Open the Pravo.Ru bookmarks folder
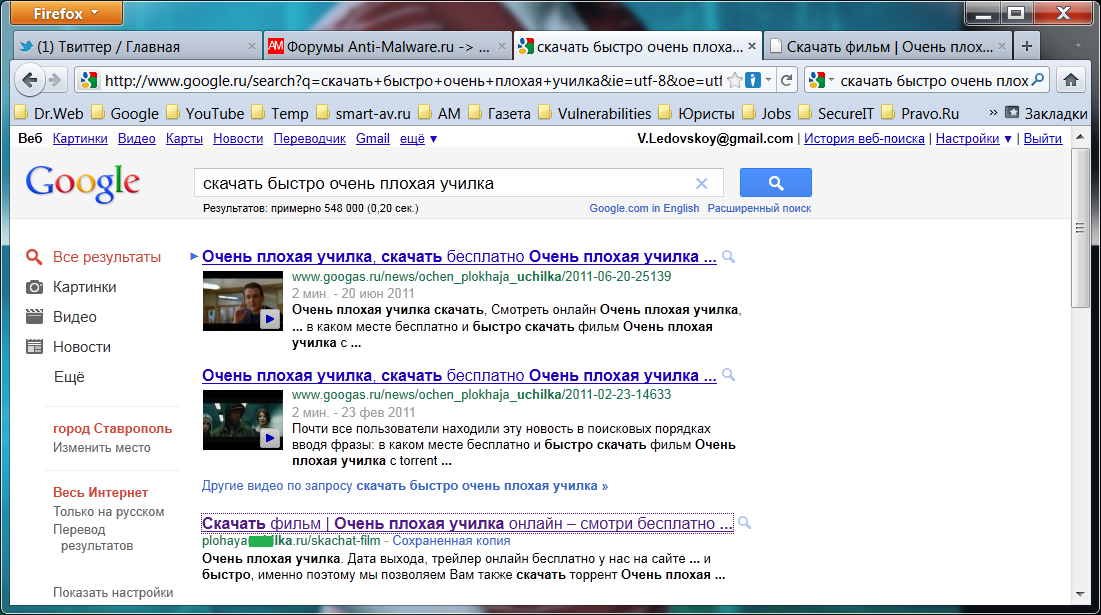This screenshot has width=1101, height=615. point(920,113)
